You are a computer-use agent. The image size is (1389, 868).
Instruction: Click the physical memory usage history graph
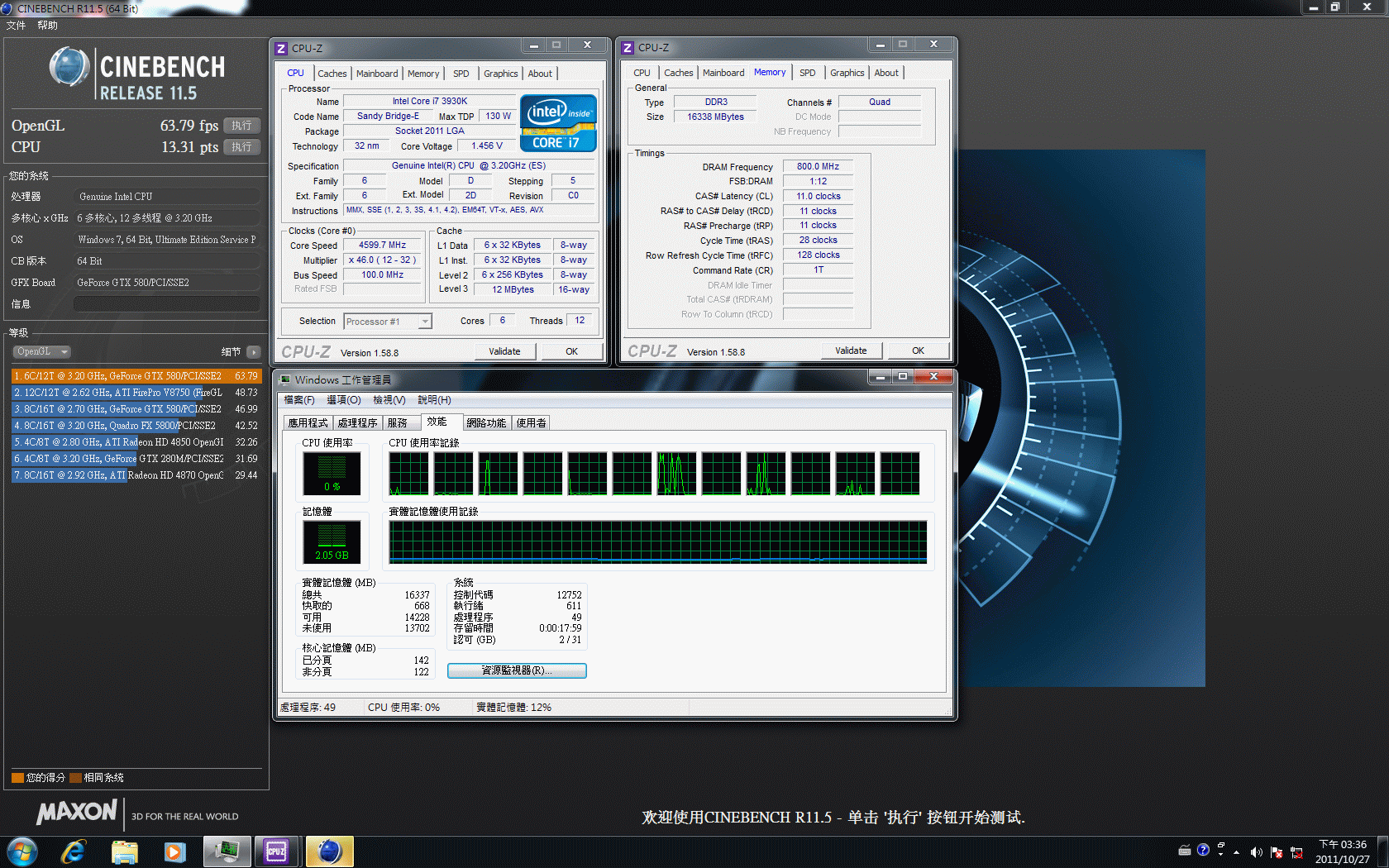[658, 542]
